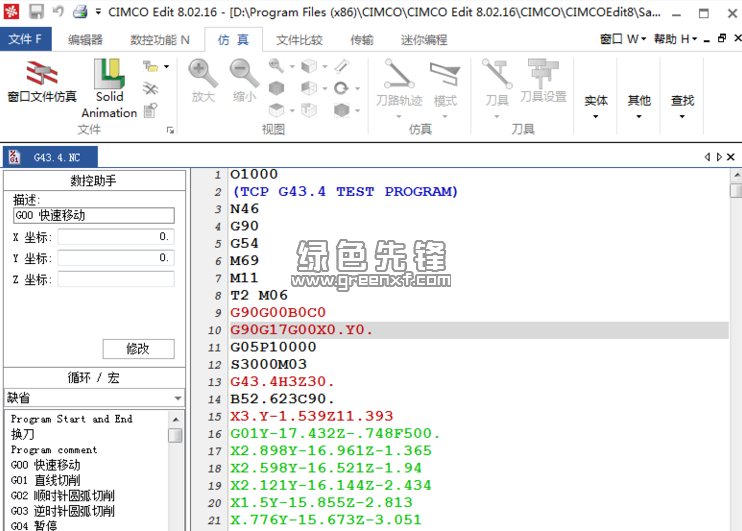Select the G43.4.NC document tab

(x=50, y=157)
